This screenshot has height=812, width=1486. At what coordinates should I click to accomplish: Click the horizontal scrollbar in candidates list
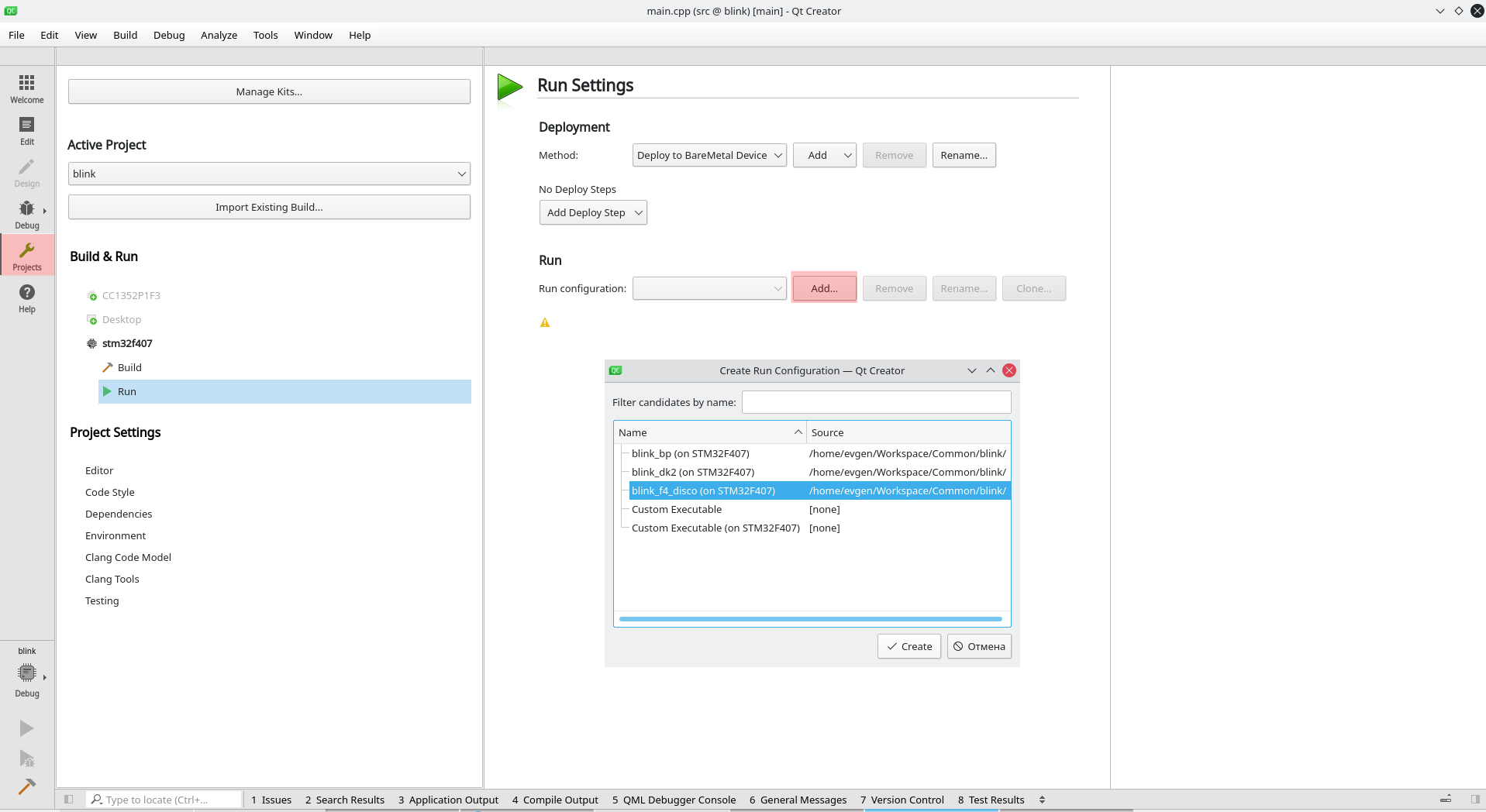(x=811, y=619)
